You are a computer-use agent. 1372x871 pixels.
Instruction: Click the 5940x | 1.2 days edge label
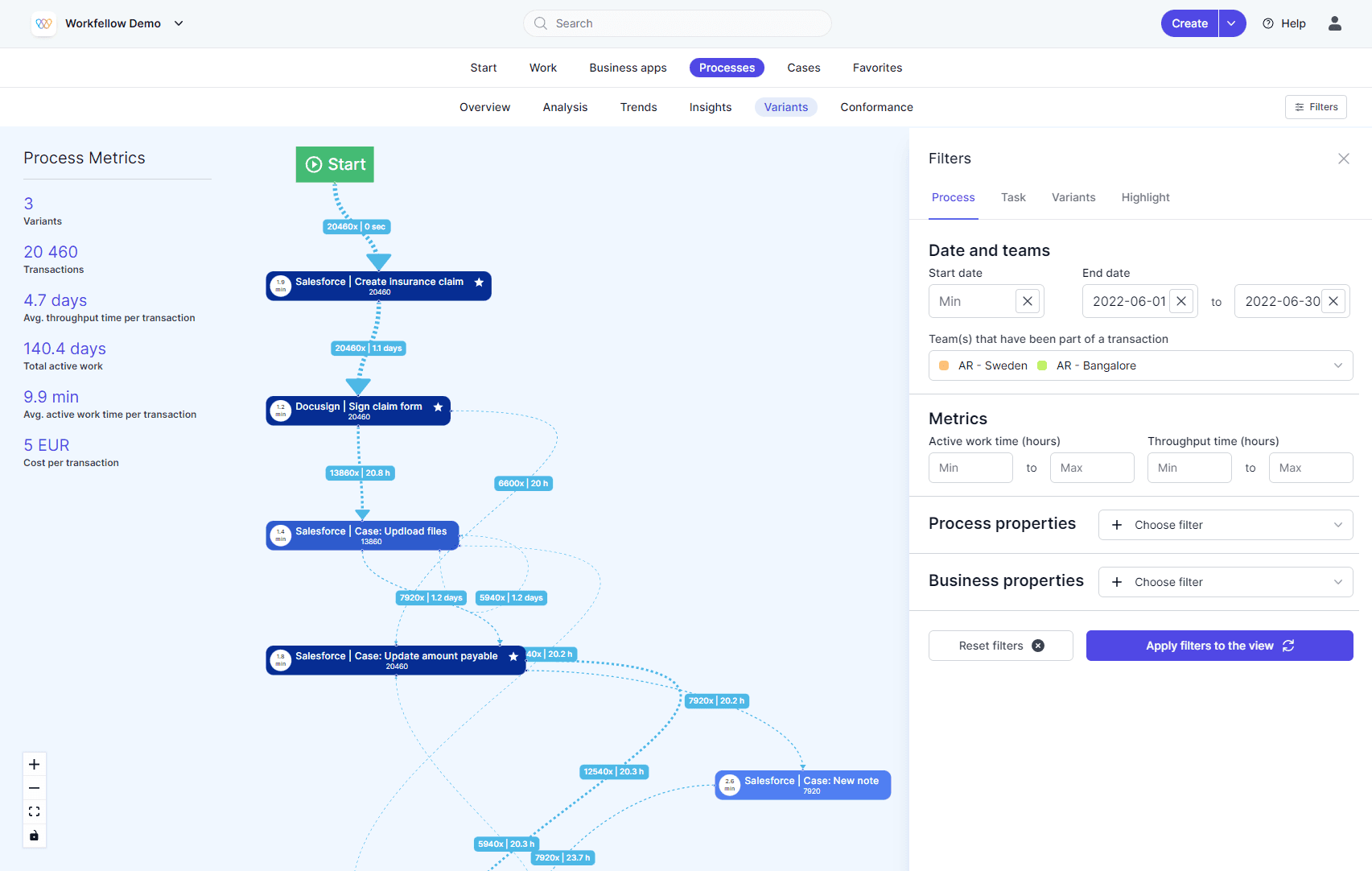click(x=511, y=598)
